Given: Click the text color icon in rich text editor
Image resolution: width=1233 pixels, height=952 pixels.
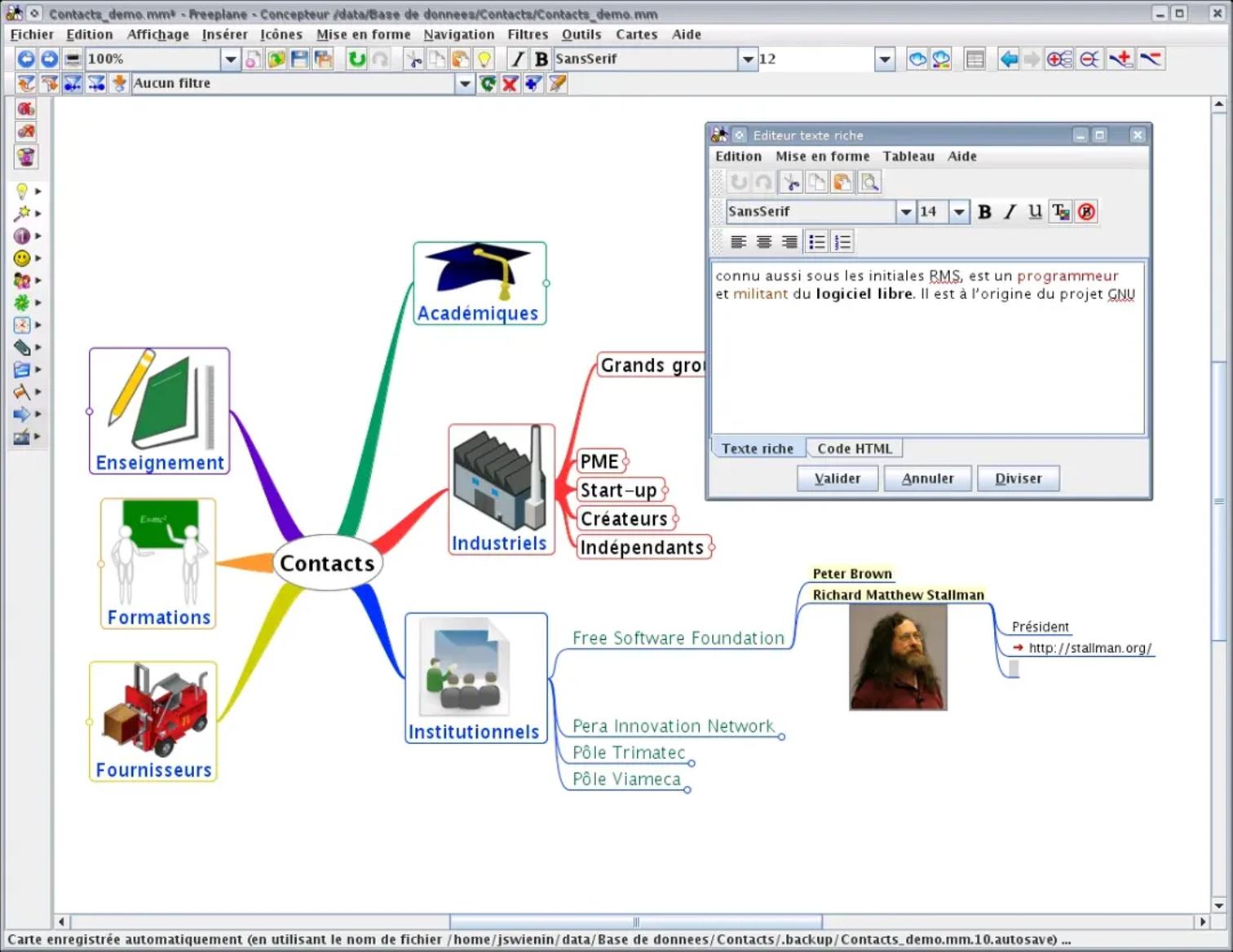Looking at the screenshot, I should pos(1059,212).
